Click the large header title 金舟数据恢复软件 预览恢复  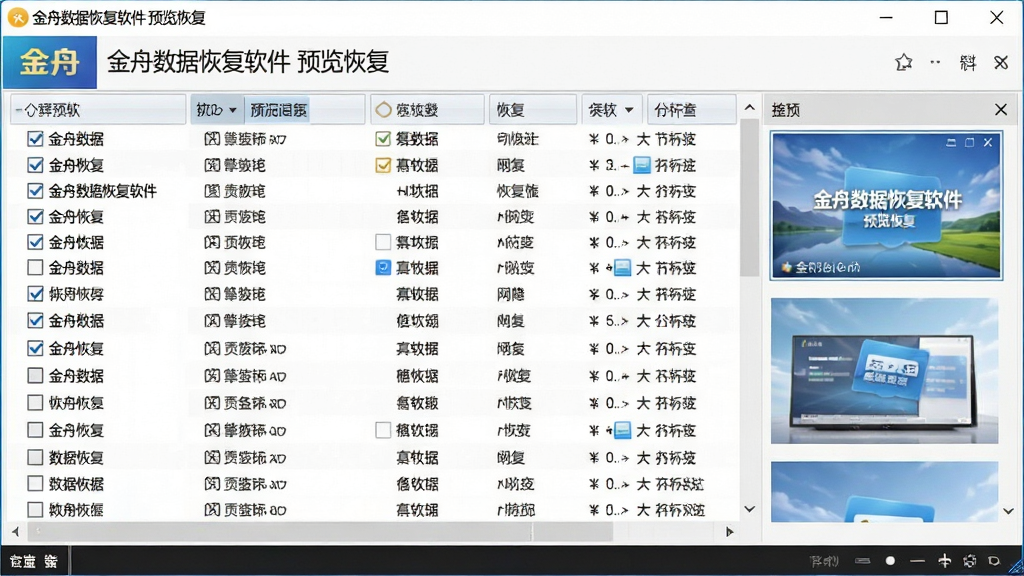(248, 62)
